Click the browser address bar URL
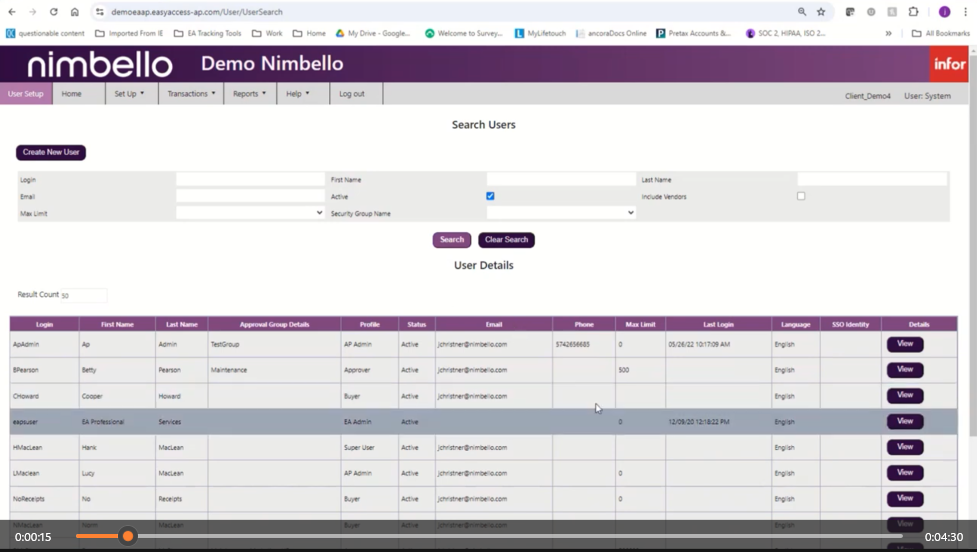 (x=197, y=12)
